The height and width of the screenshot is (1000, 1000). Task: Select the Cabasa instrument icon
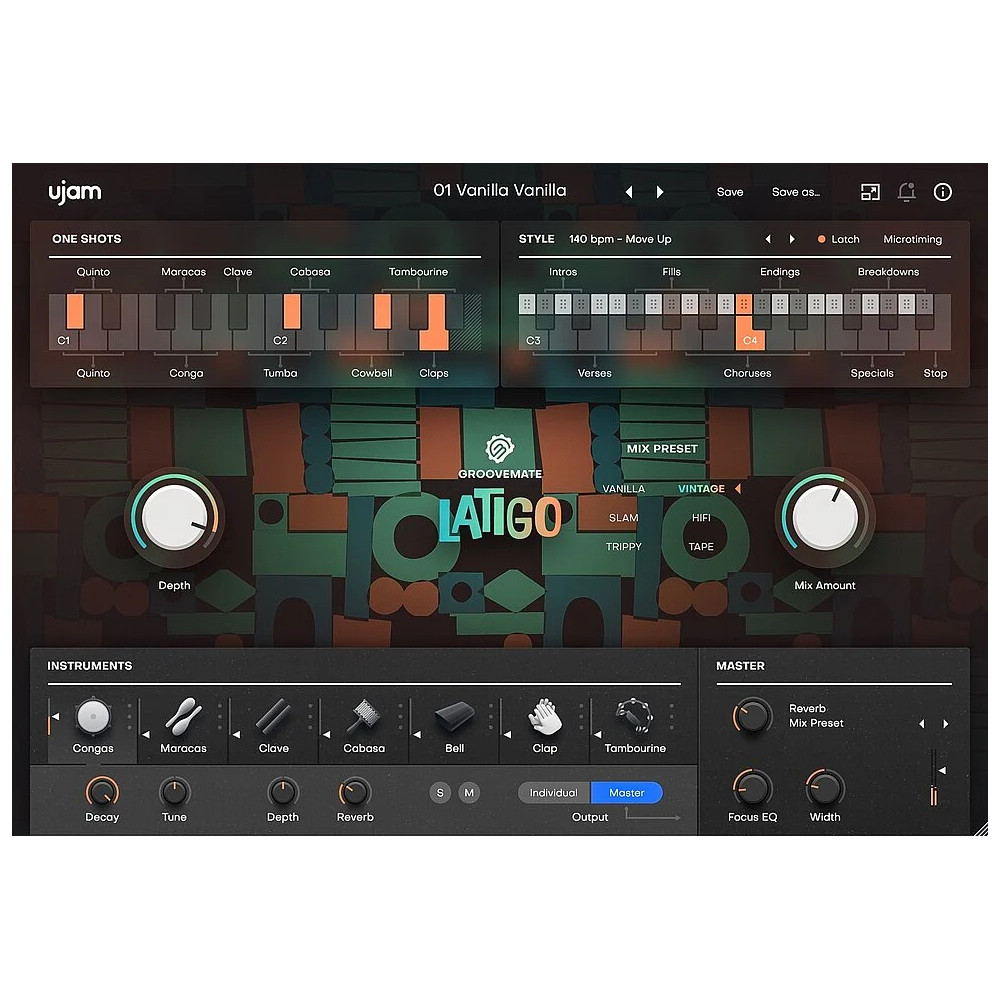click(x=362, y=718)
